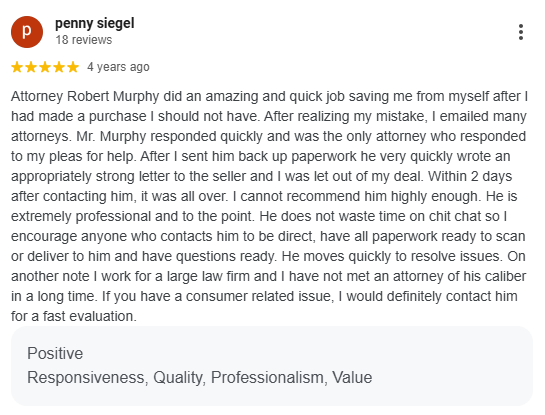The width and height of the screenshot is (545, 415).
Task: Click the gray review attributes box
Action: pos(272,366)
